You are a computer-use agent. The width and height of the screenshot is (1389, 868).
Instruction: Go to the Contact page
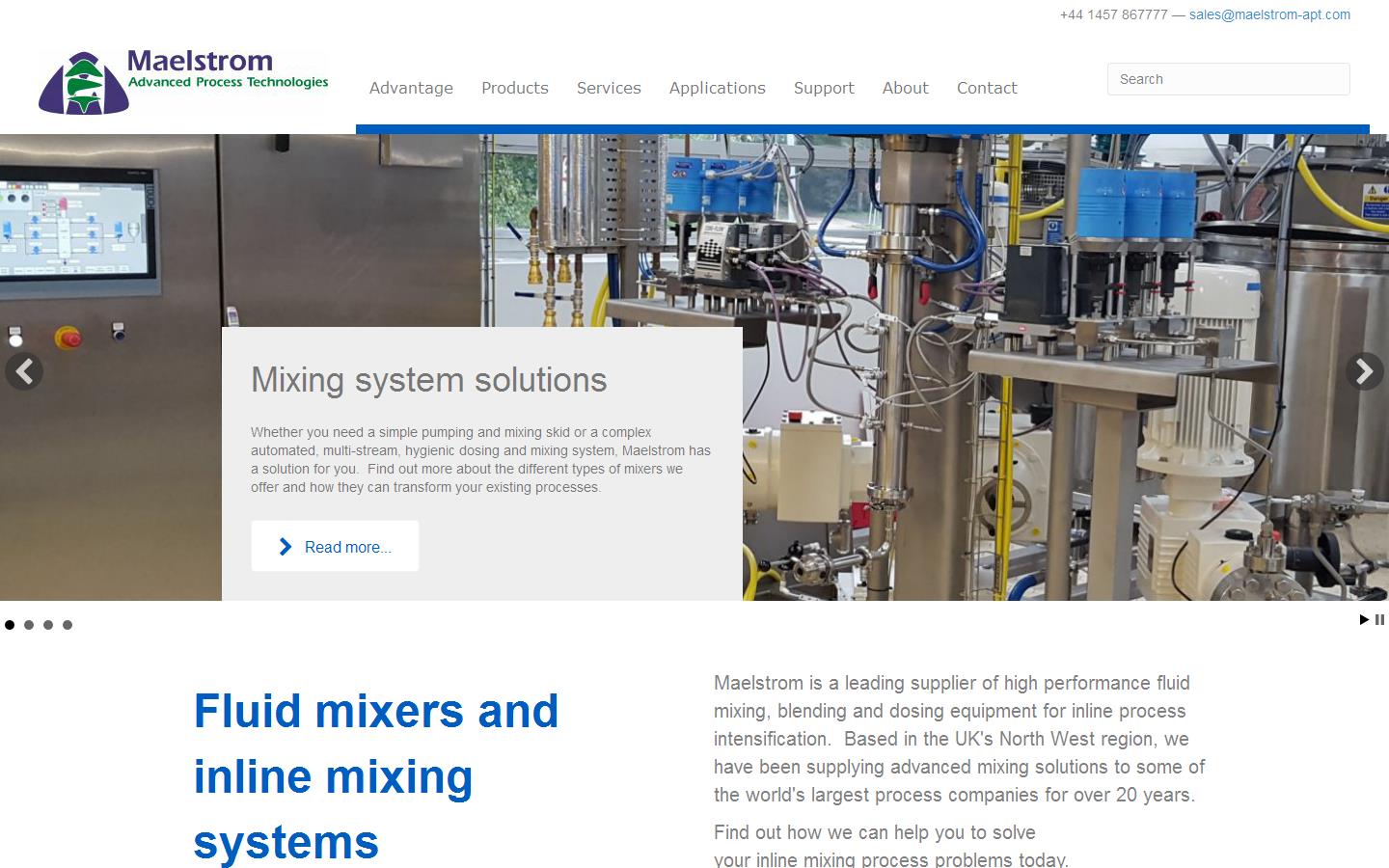click(987, 88)
